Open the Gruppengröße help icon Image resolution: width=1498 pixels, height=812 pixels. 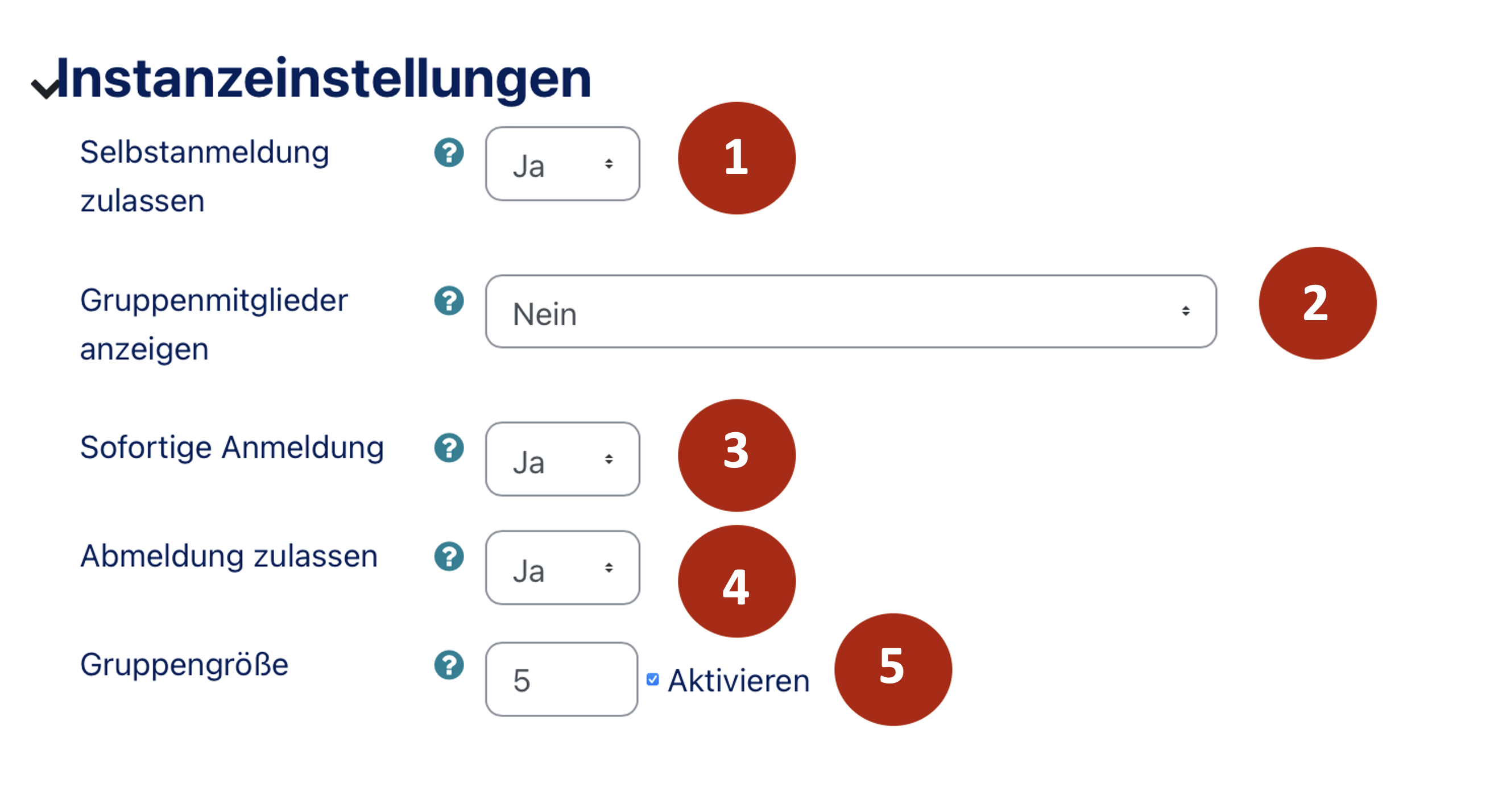click(x=449, y=665)
